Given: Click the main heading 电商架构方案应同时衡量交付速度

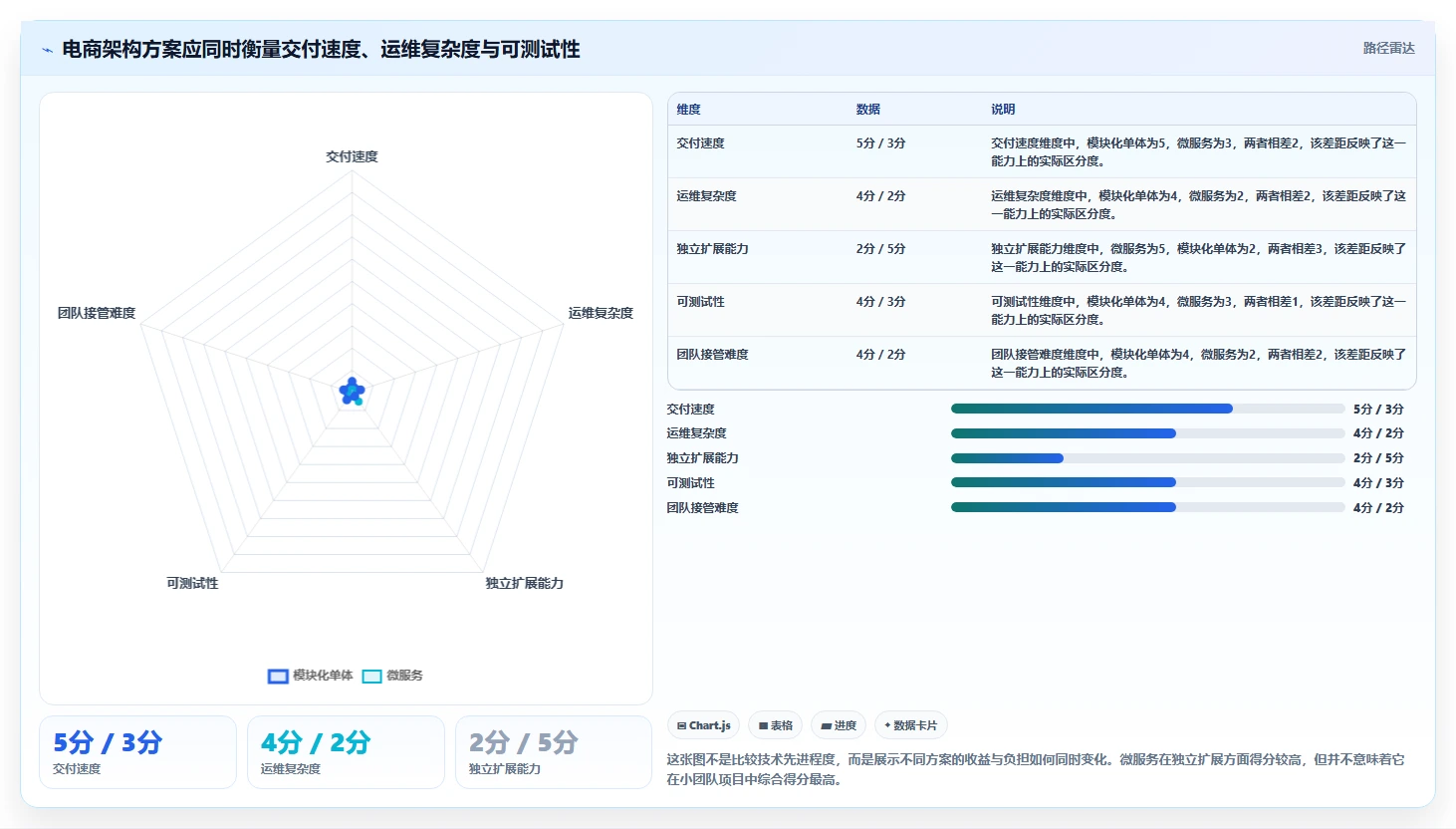Looking at the screenshot, I should point(321,50).
